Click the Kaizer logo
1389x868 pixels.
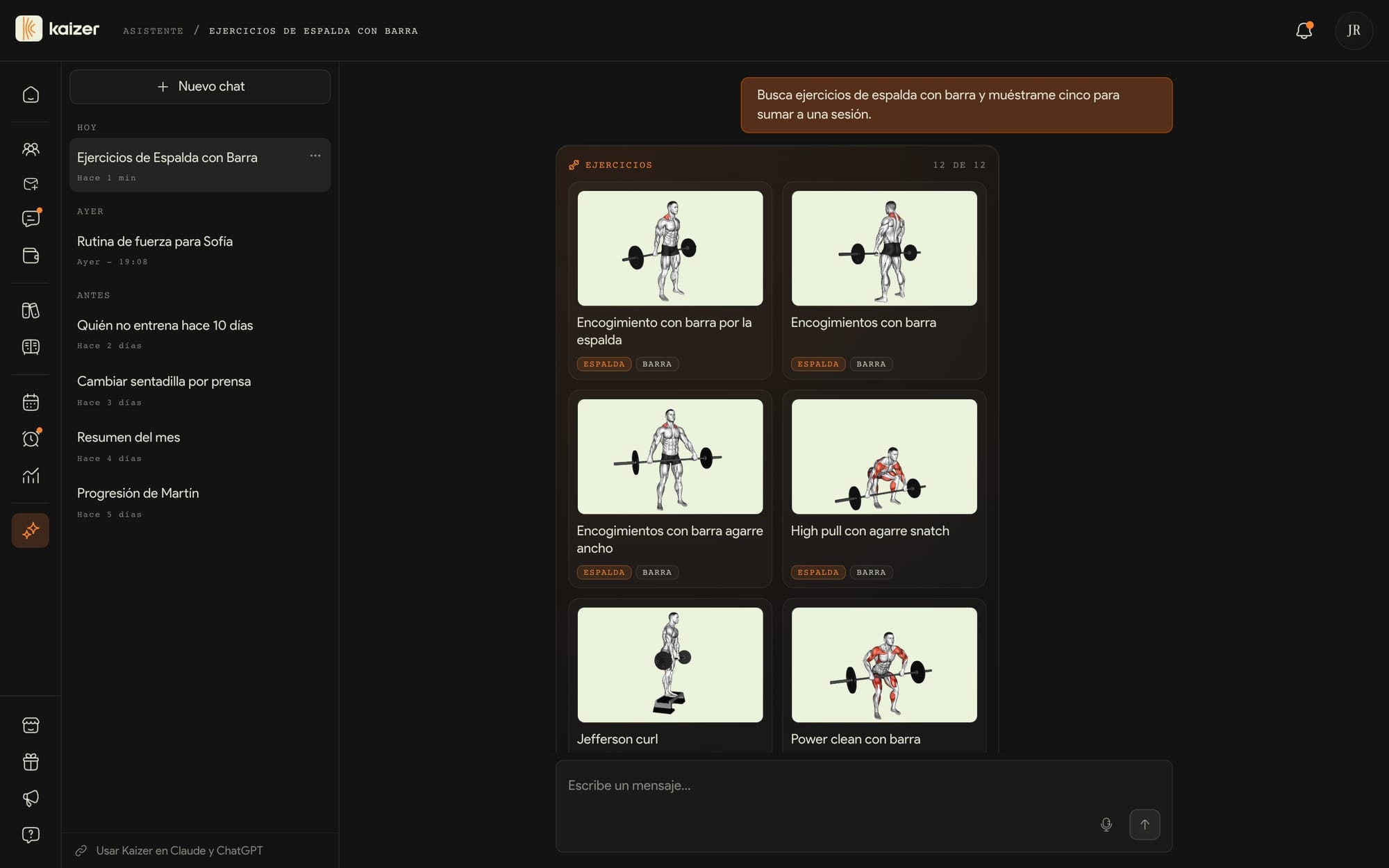[x=57, y=29]
